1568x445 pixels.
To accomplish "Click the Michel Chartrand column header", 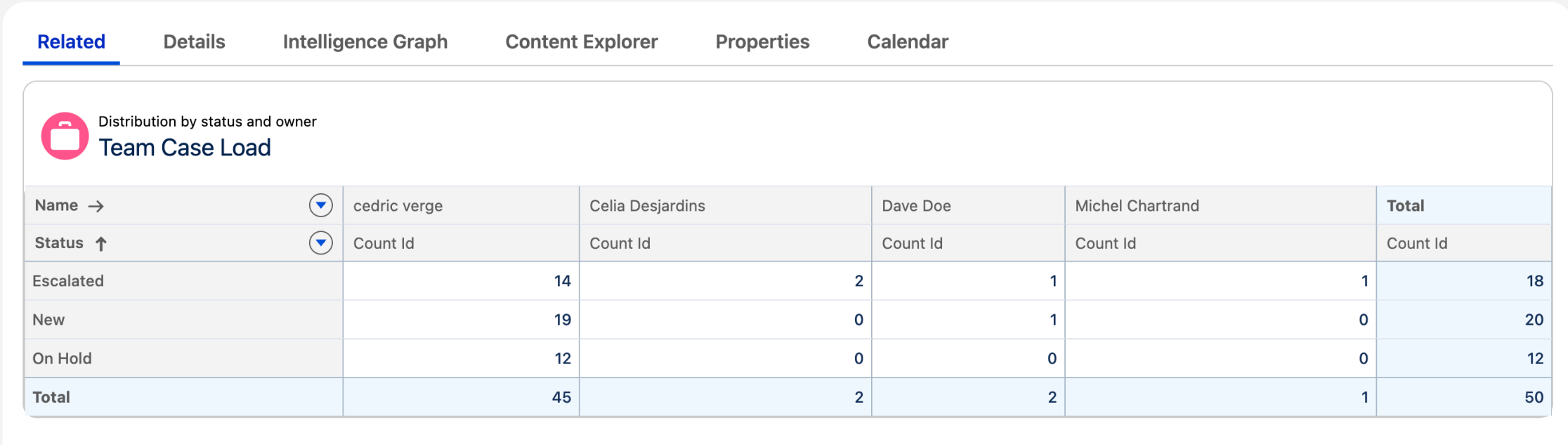I will tap(1137, 206).
